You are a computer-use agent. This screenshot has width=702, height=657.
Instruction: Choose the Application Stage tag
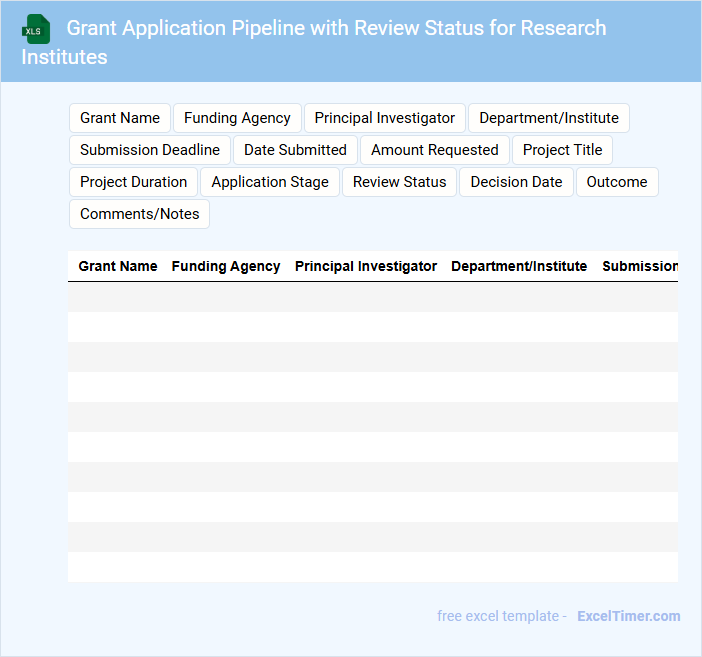click(x=270, y=182)
